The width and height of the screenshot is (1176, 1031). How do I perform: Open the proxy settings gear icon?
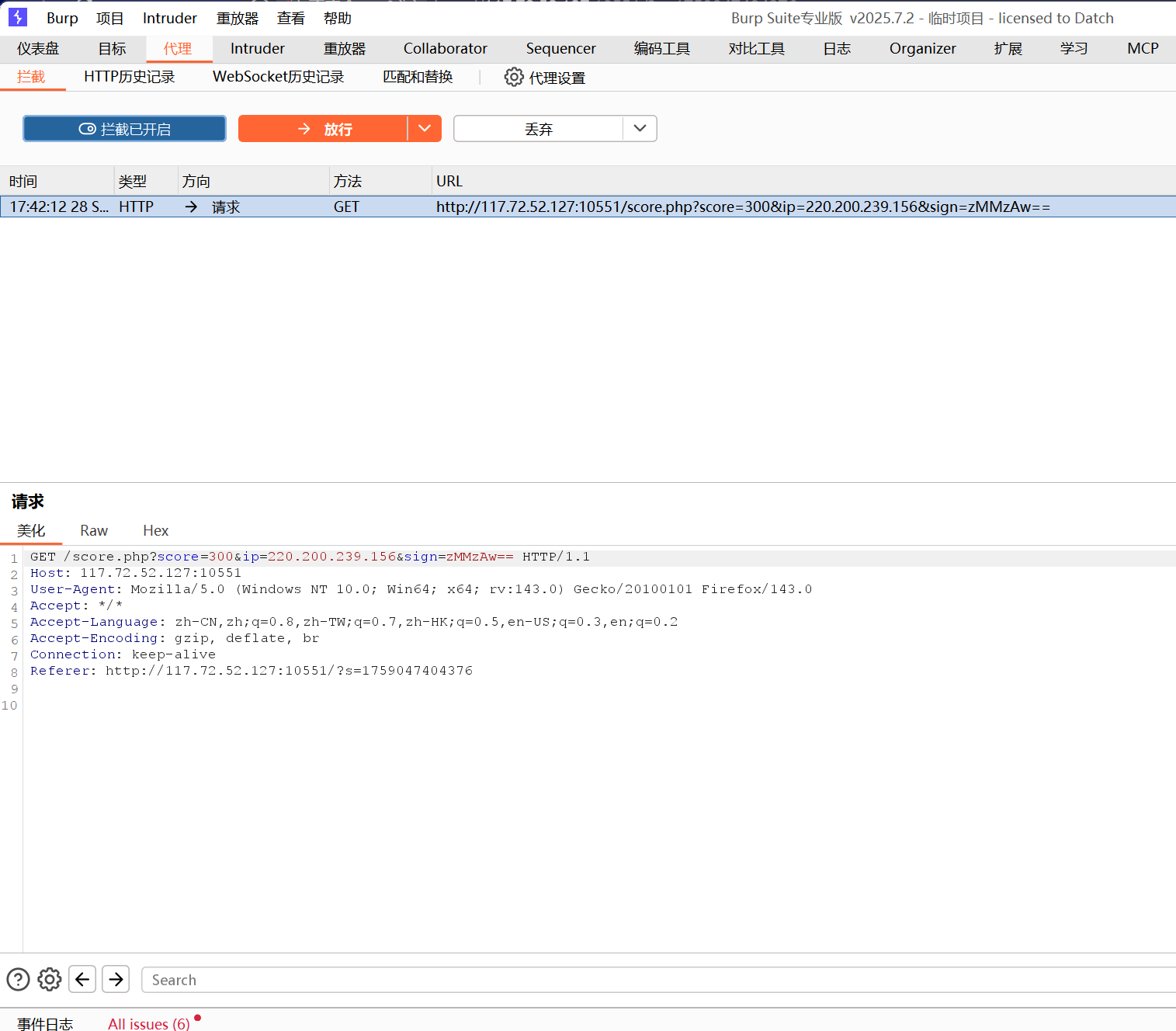point(514,77)
